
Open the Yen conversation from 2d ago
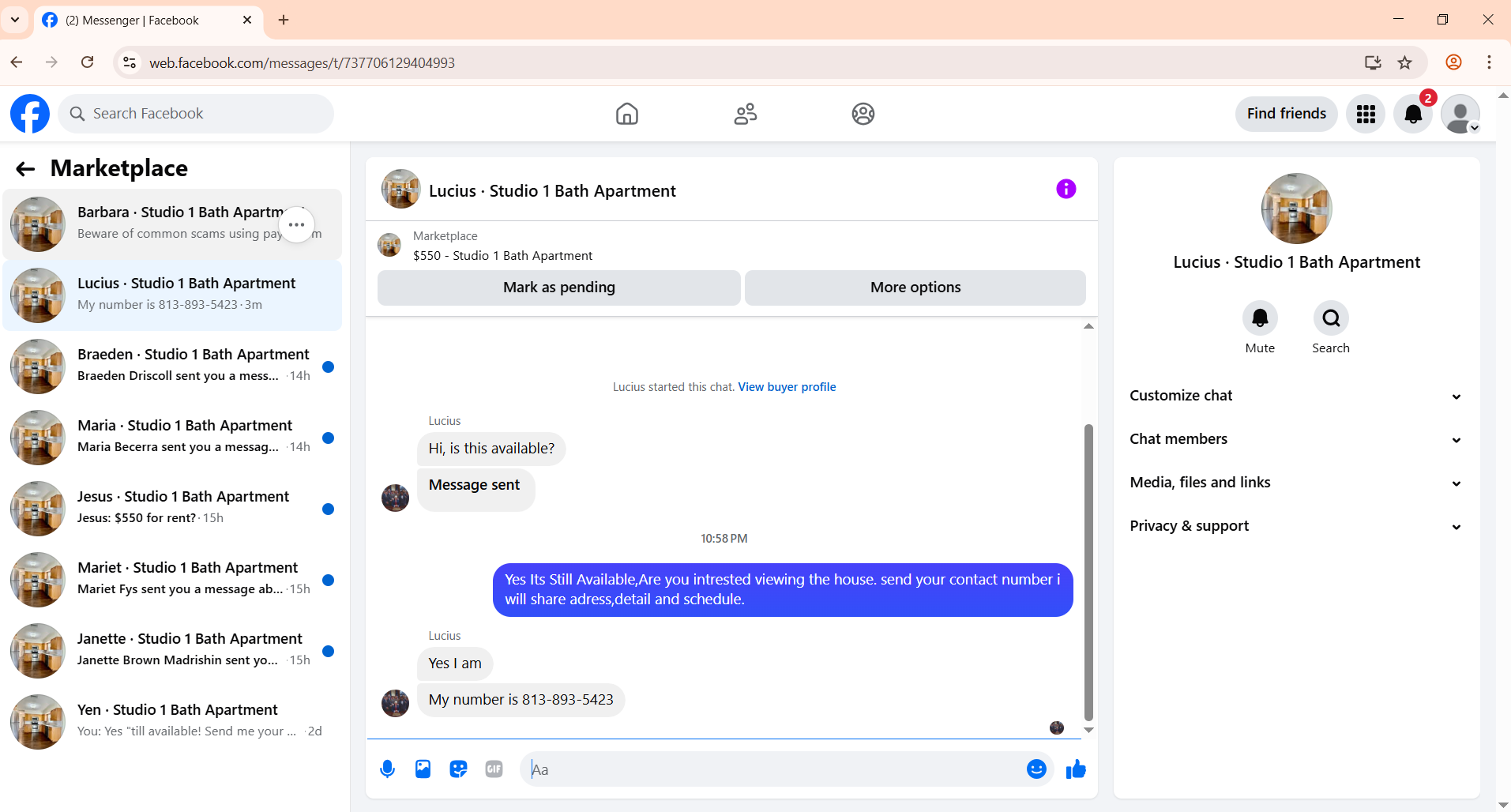172,722
